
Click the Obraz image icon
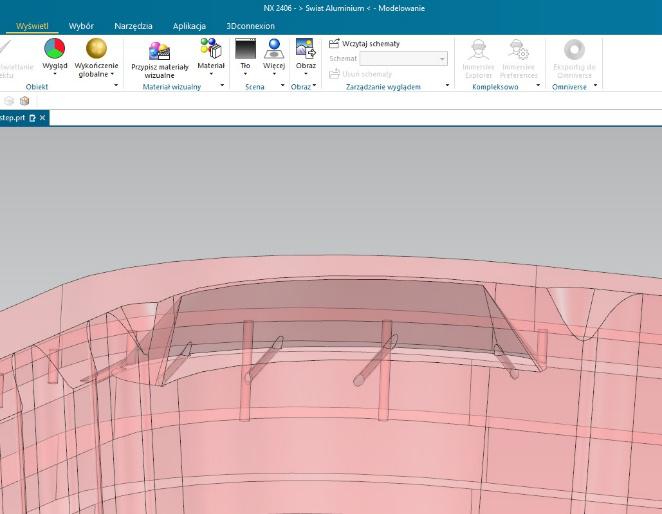(306, 48)
